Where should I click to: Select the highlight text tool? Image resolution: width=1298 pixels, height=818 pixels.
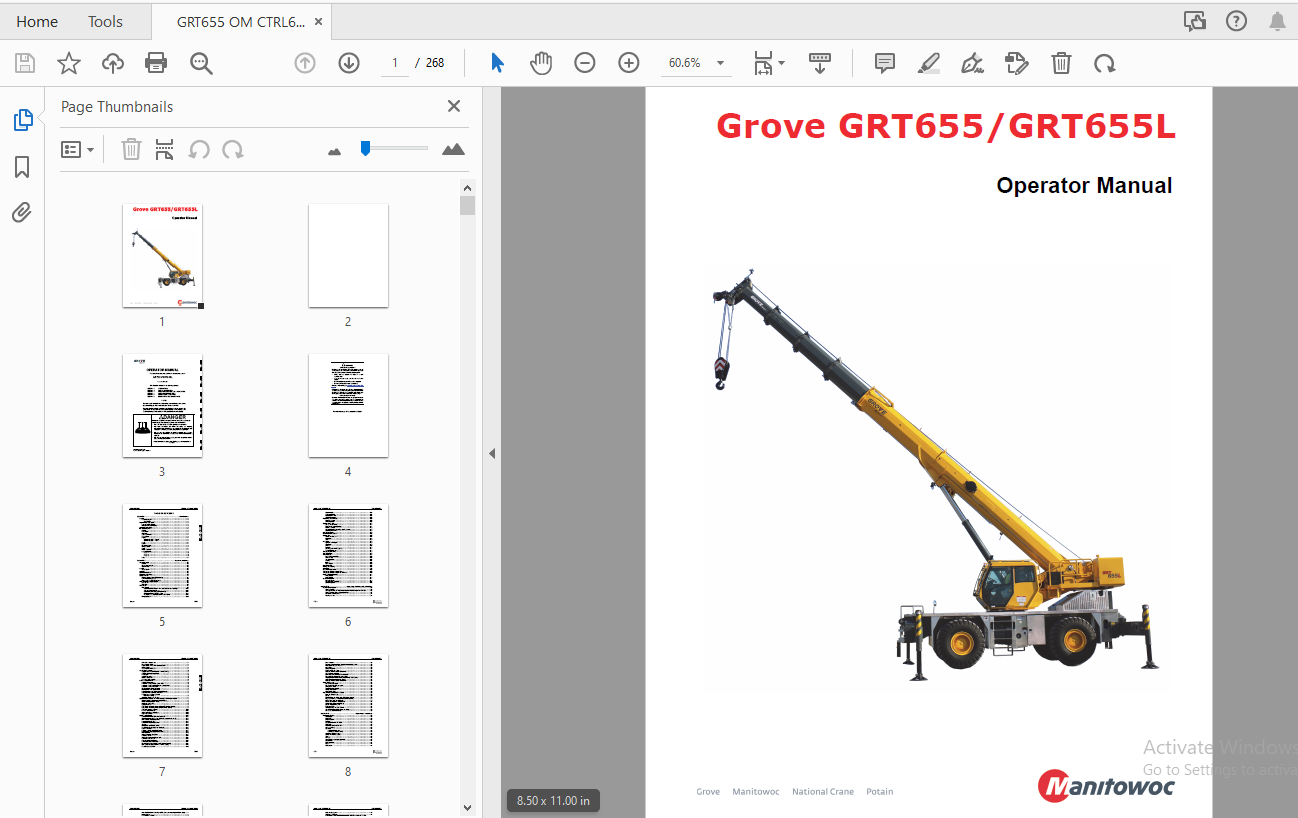[x=929, y=63]
